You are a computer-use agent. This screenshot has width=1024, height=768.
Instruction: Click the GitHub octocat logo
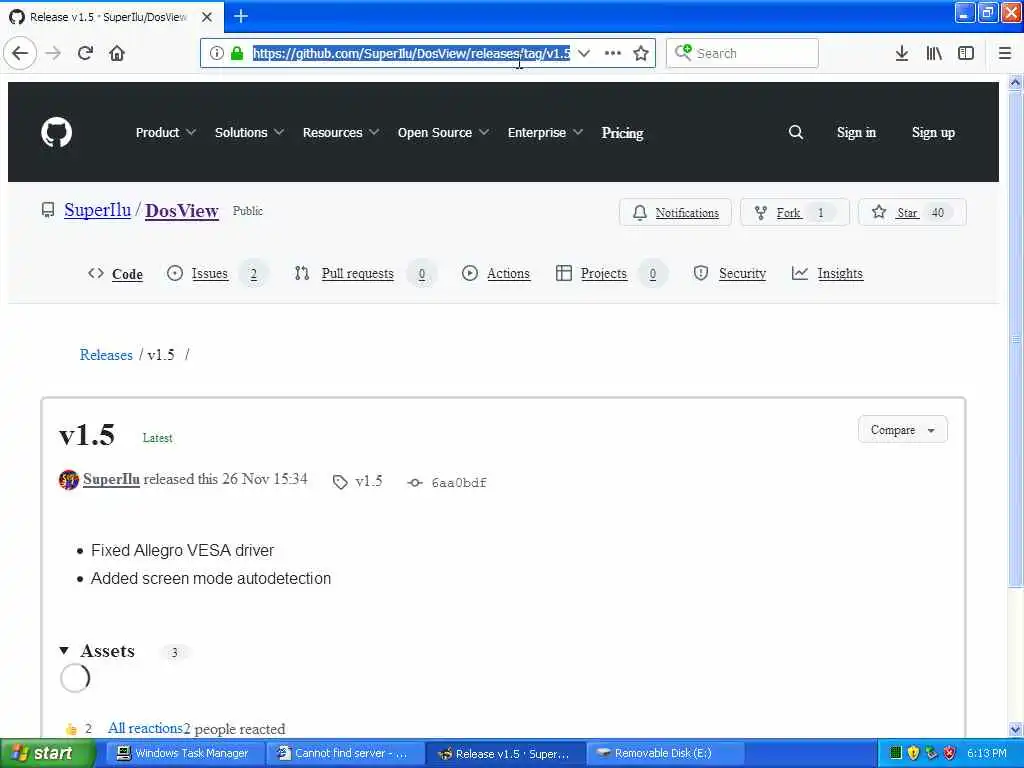[x=57, y=132]
